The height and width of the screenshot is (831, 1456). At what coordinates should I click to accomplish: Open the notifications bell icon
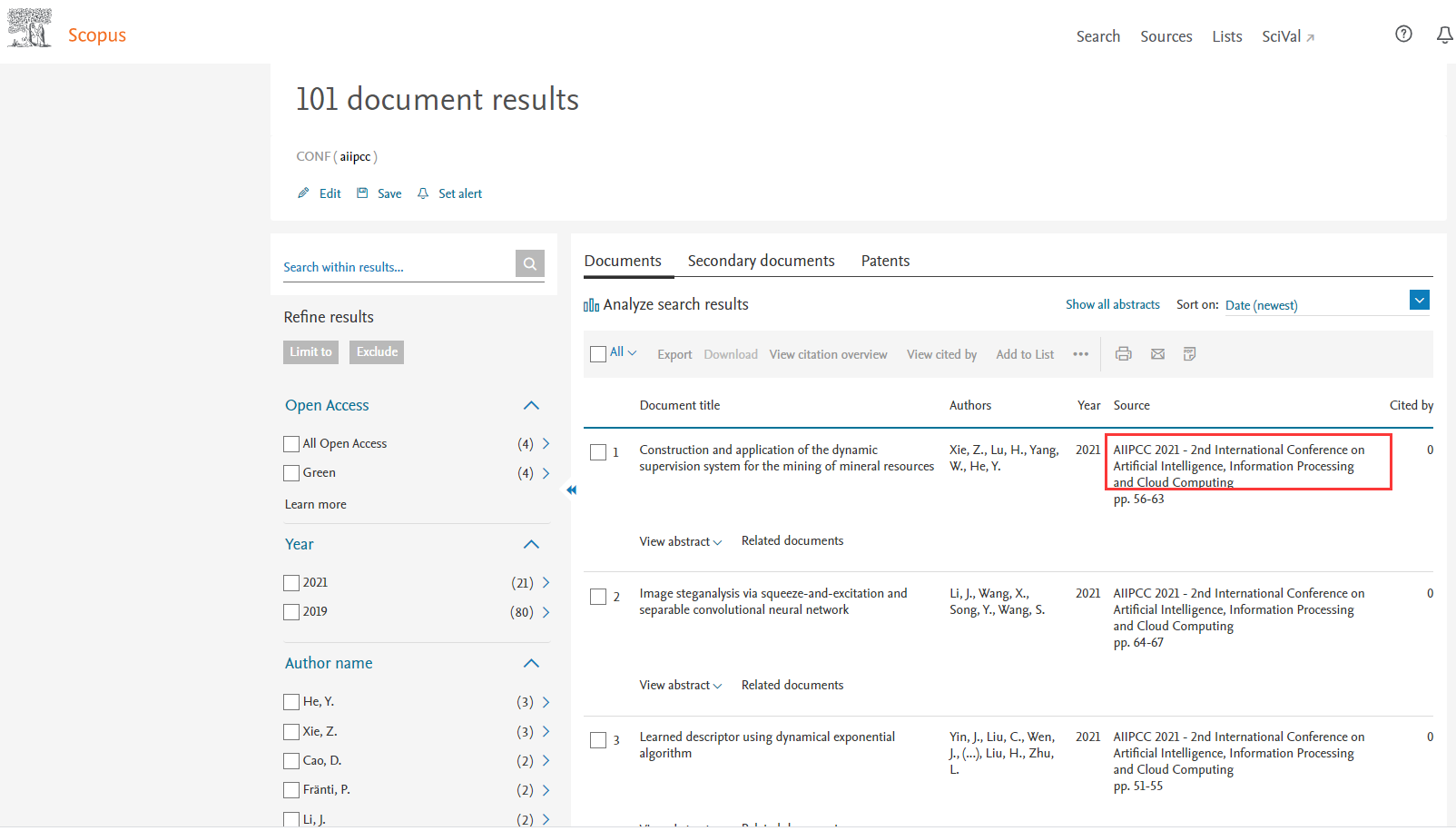coord(1444,35)
